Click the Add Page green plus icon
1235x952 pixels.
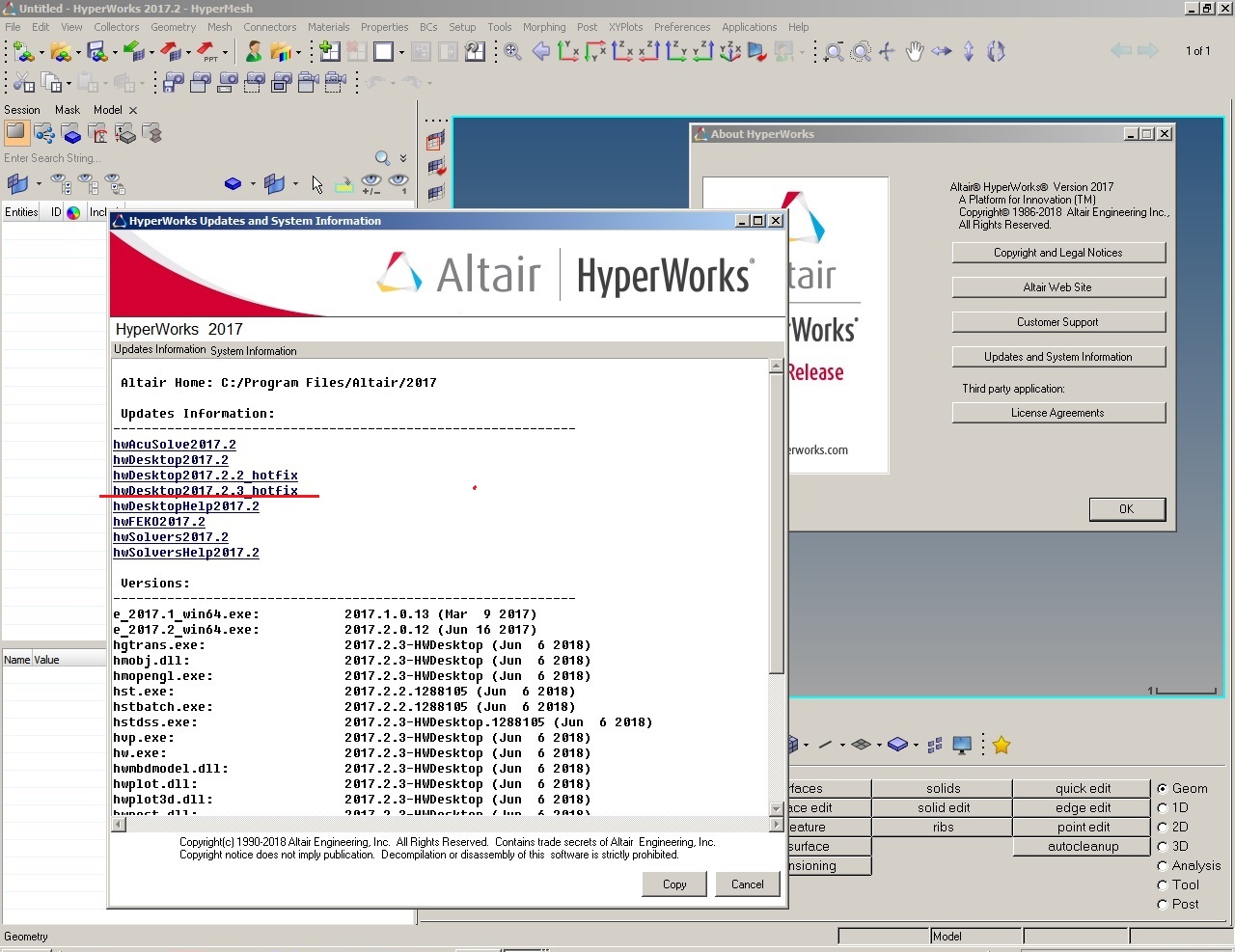click(x=329, y=51)
